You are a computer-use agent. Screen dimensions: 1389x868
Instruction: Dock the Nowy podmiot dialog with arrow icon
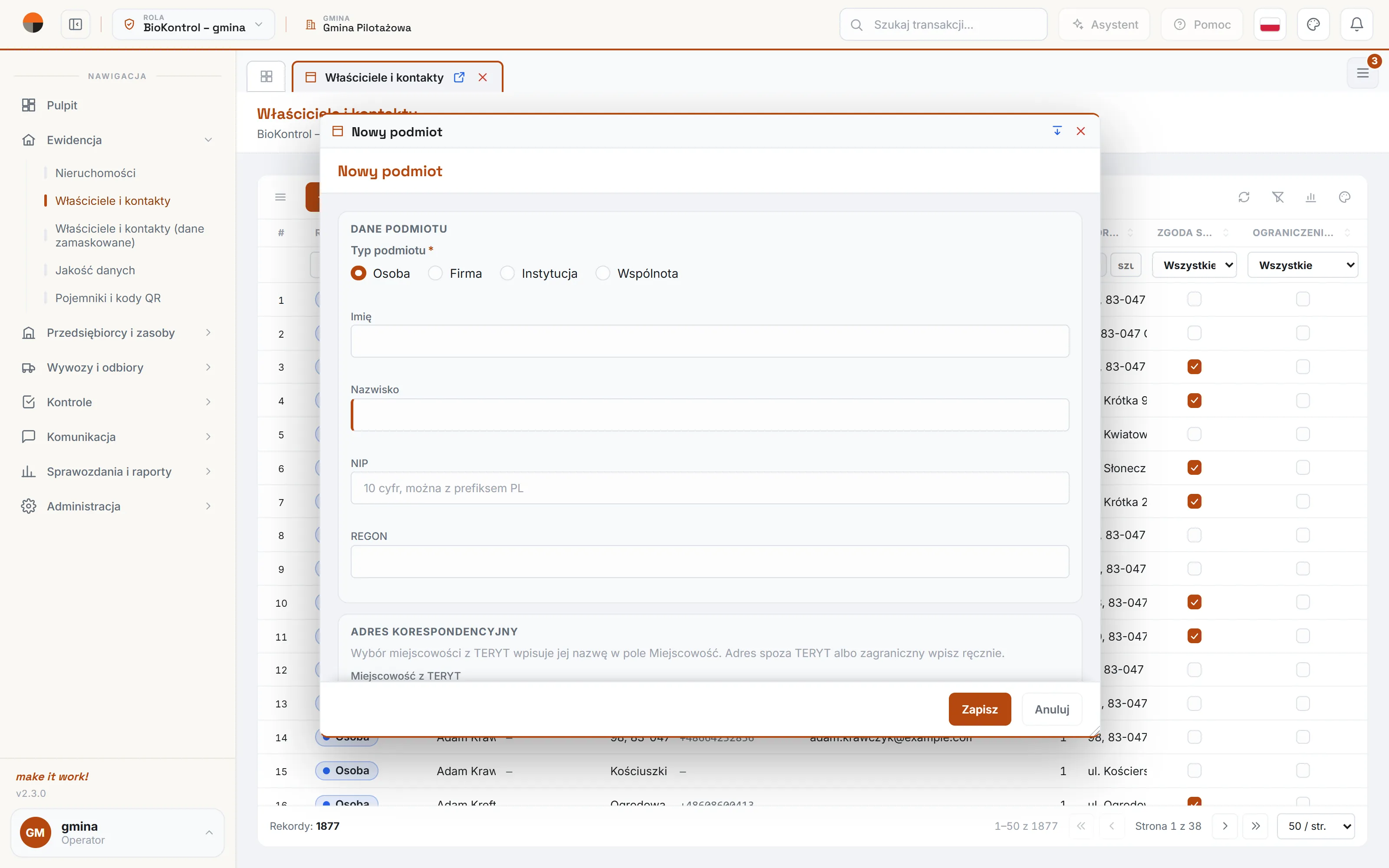1057,132
